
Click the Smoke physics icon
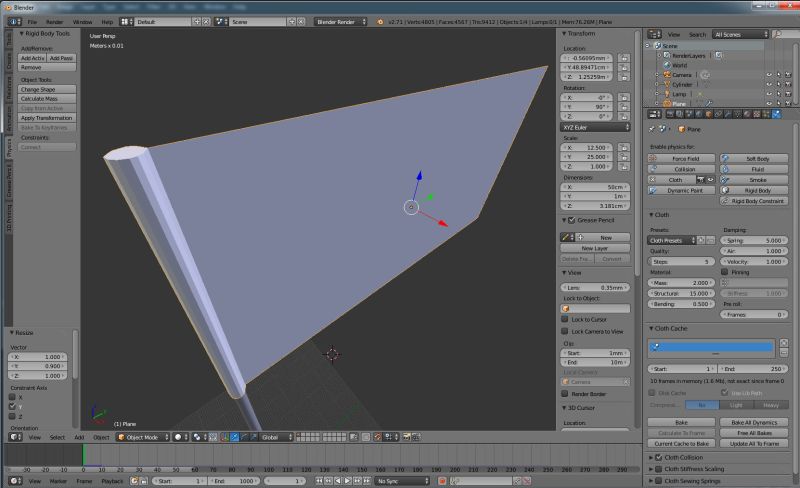[725, 180]
